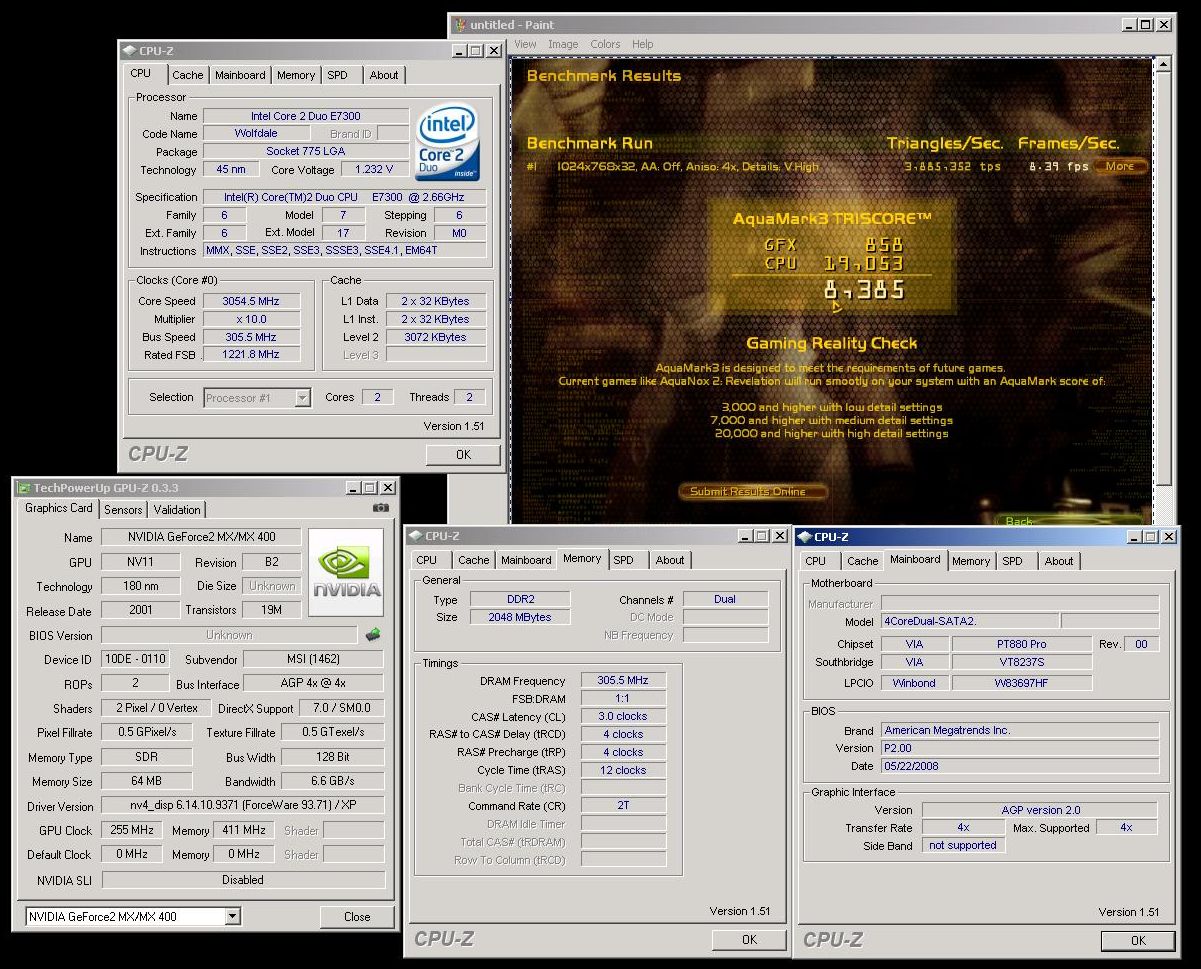Click the More button beside fps result
Screen dimensions: 1201x969
[1120, 166]
